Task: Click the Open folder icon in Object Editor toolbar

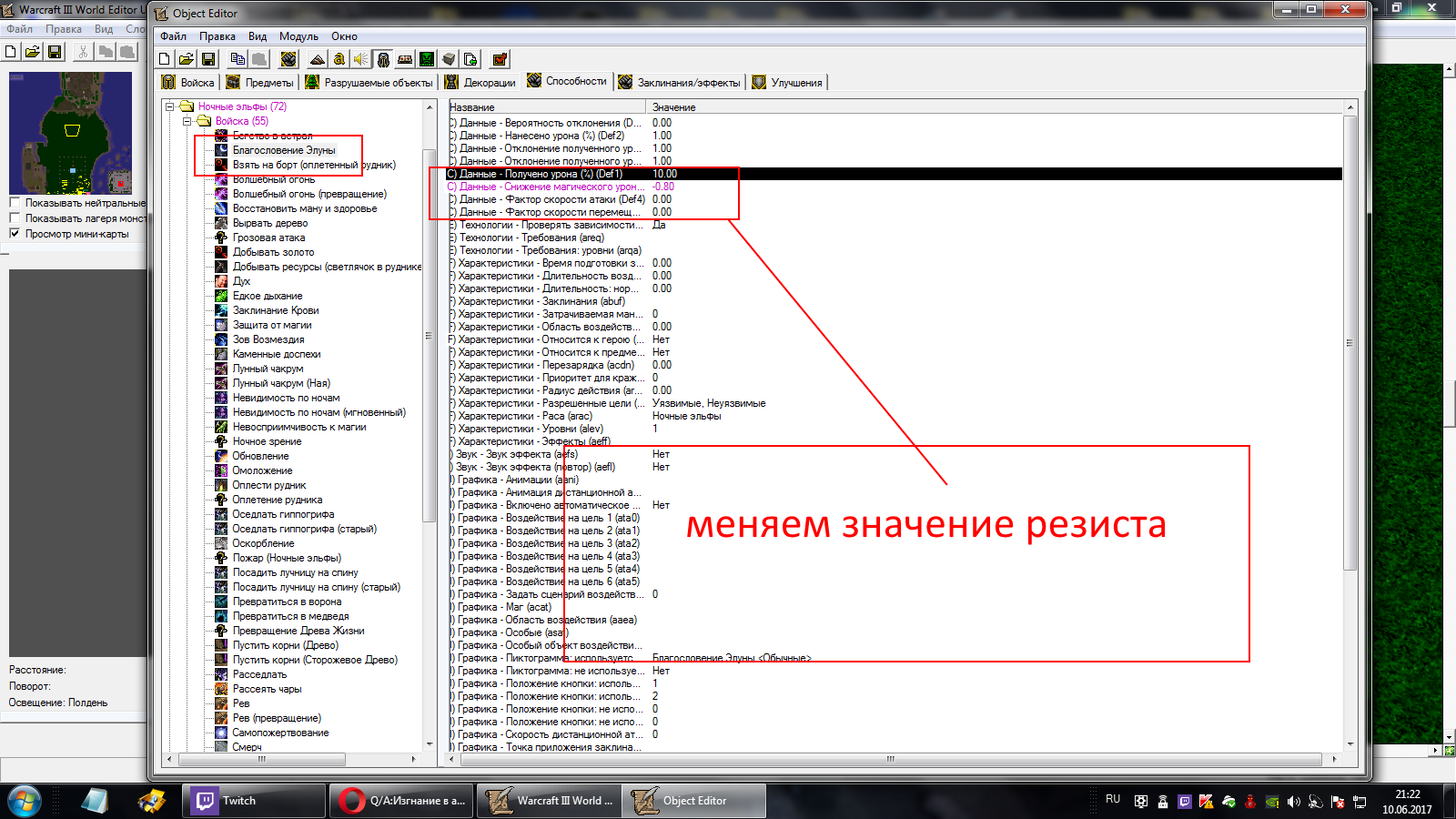Action: coord(187,59)
